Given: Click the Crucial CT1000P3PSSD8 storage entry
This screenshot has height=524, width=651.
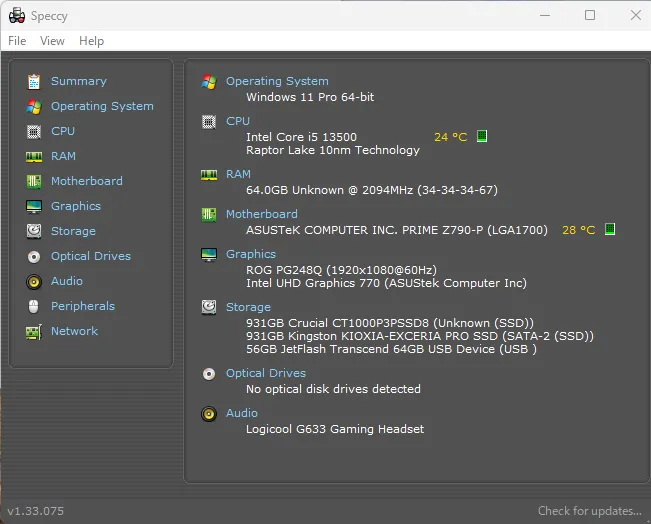Looking at the screenshot, I should pos(390,323).
